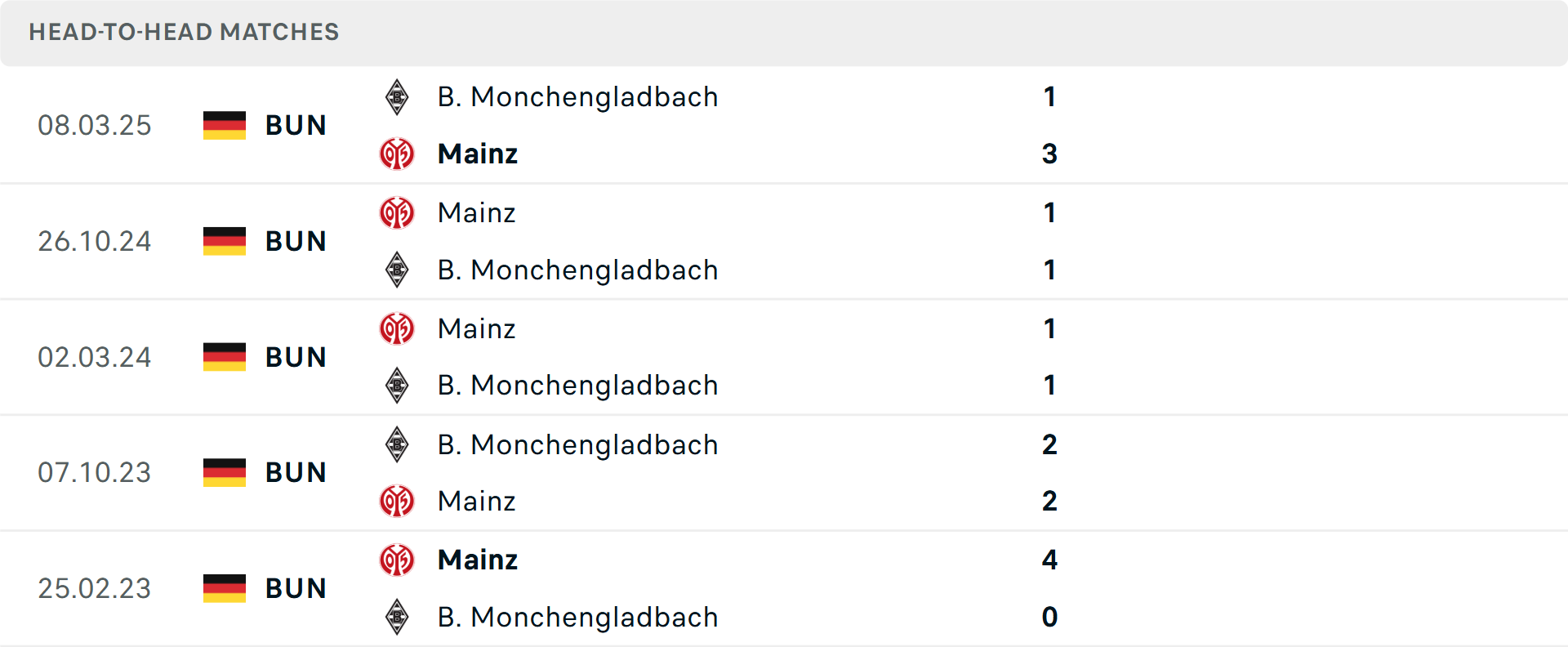Open B. Monchengladbach in 02.03.24 match
This screenshot has width=1568, height=647.
[x=577, y=385]
